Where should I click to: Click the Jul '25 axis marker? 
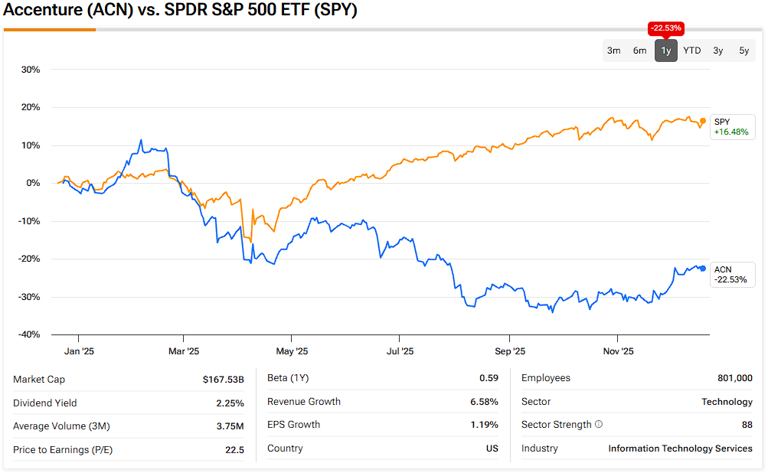[x=400, y=351]
